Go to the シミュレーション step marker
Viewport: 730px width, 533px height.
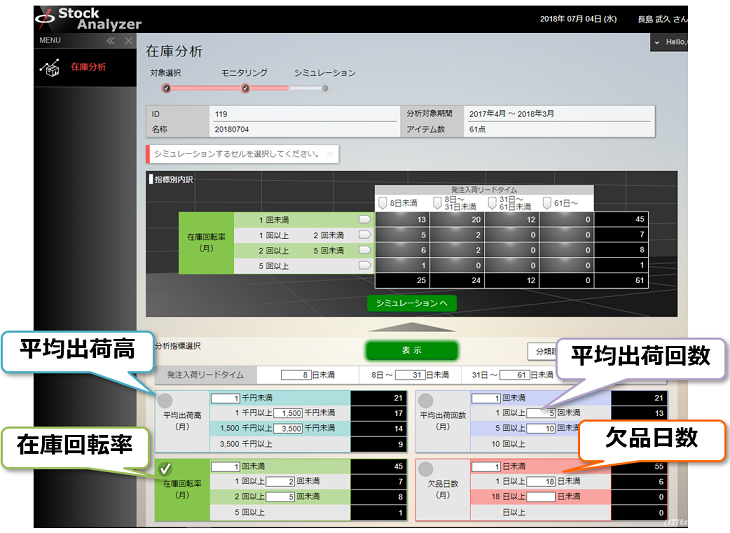pos(324,88)
